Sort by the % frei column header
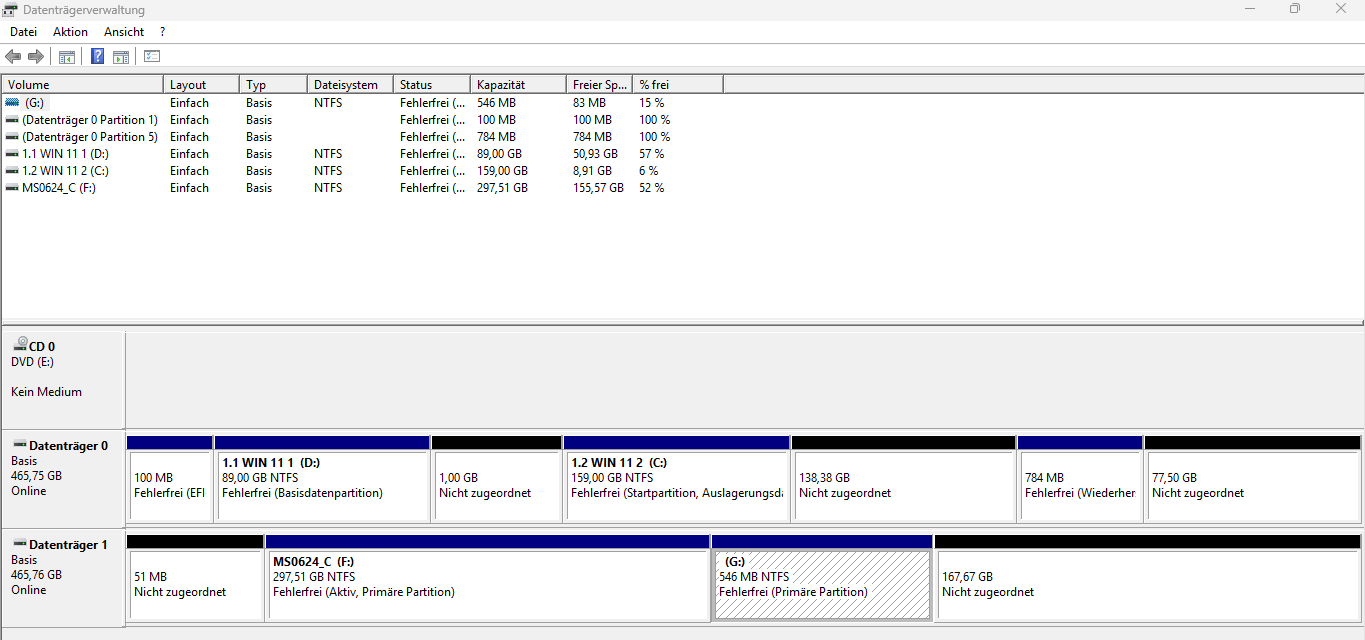 pos(677,85)
